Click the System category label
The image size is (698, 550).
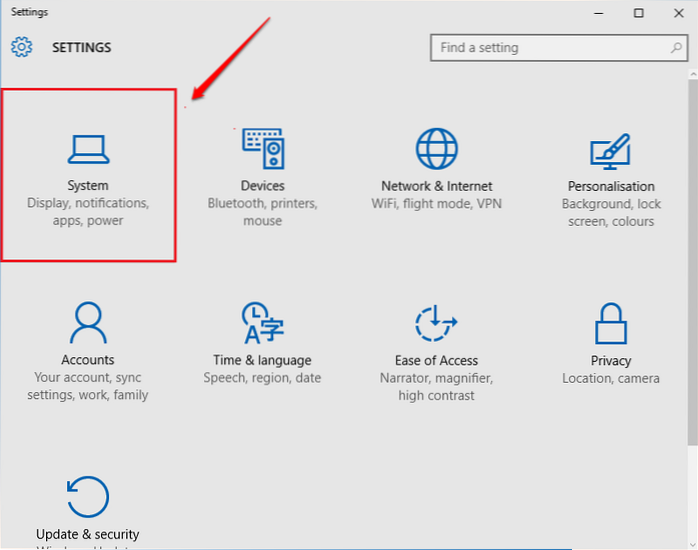pos(88,186)
